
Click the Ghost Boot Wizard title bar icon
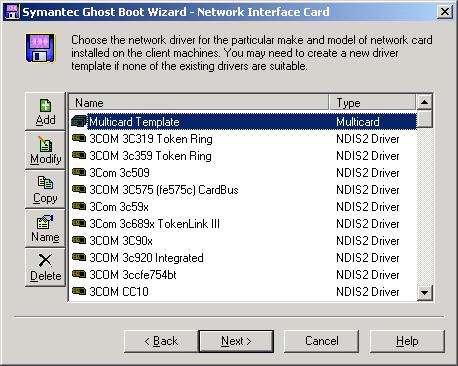pyautogui.click(x=13, y=12)
